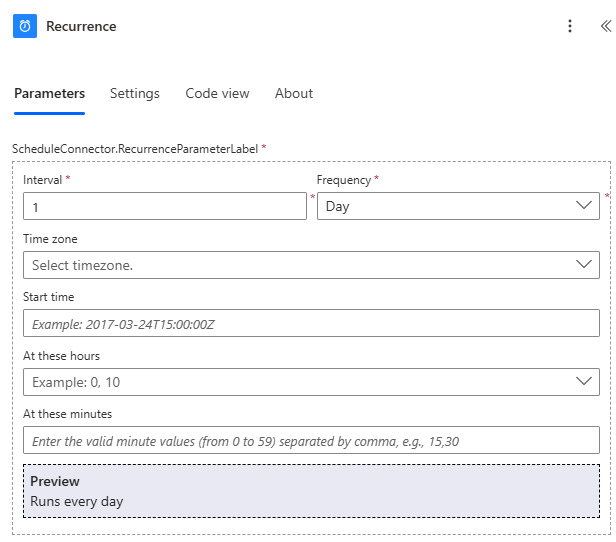This screenshot has width=616, height=542.
Task: Click the Time zone chevron arrow
Action: 584,265
